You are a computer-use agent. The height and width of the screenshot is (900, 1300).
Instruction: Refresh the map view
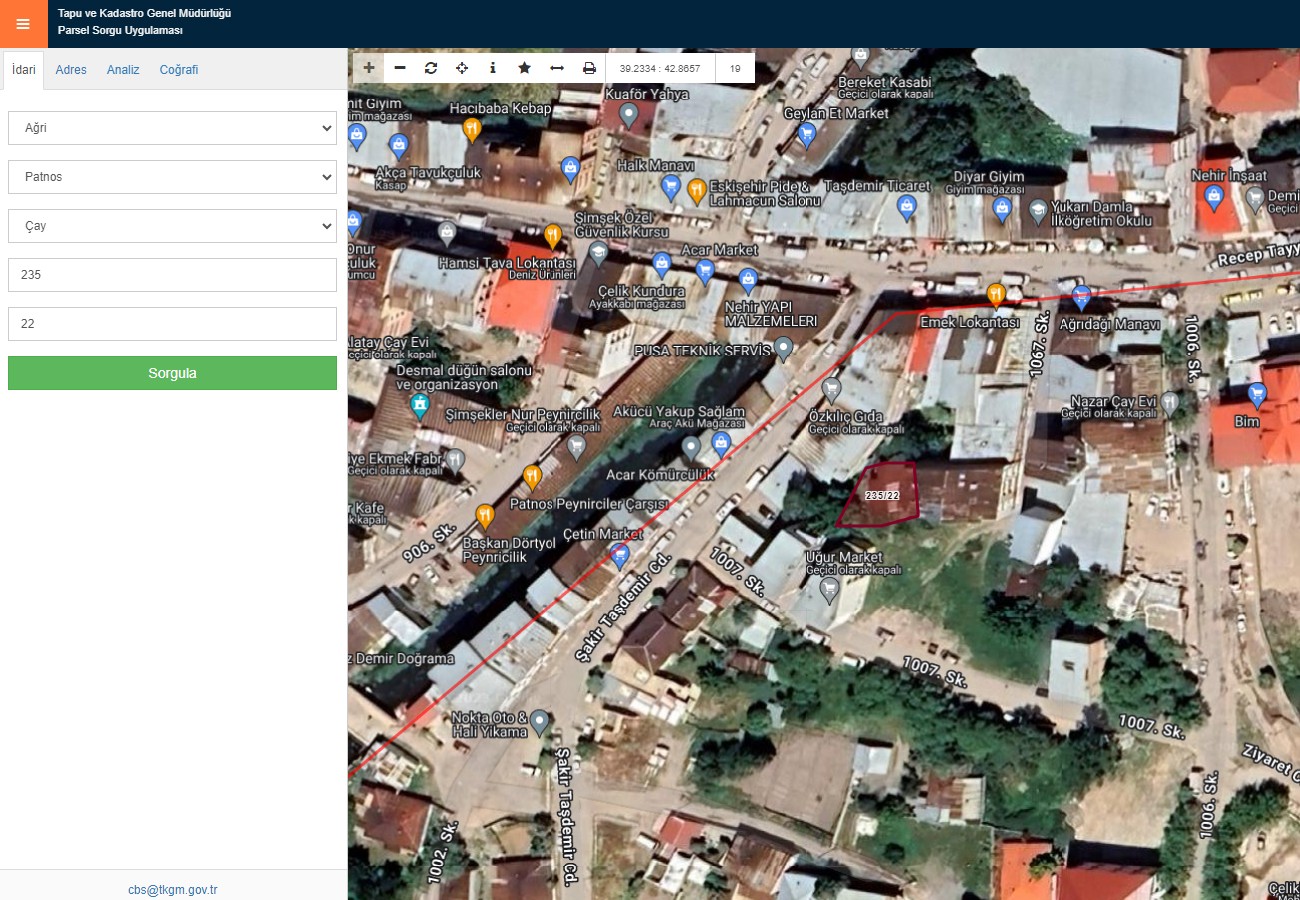(431, 68)
